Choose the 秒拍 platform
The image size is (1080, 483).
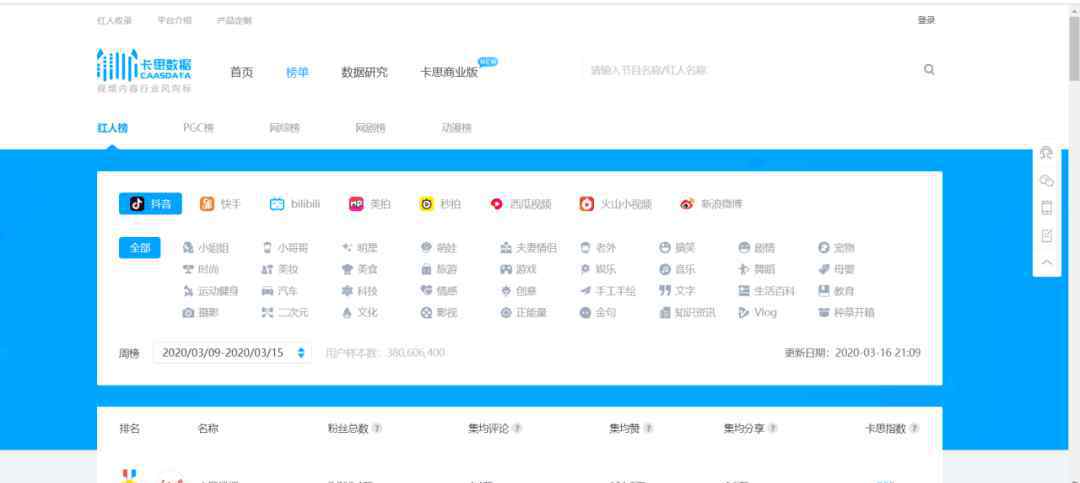440,204
